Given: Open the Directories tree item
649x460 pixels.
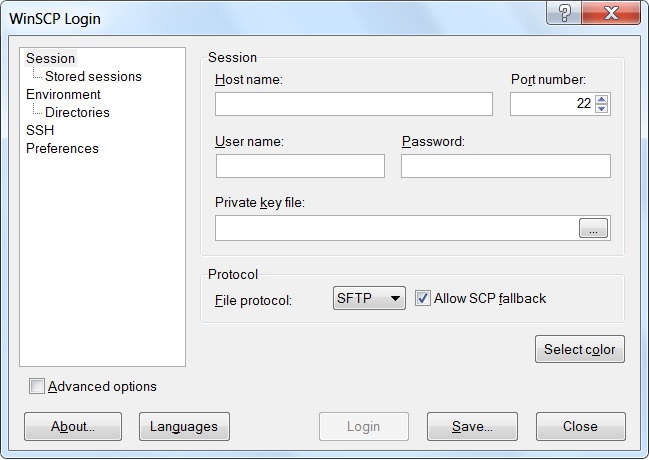Looking at the screenshot, I should pyautogui.click(x=77, y=113).
